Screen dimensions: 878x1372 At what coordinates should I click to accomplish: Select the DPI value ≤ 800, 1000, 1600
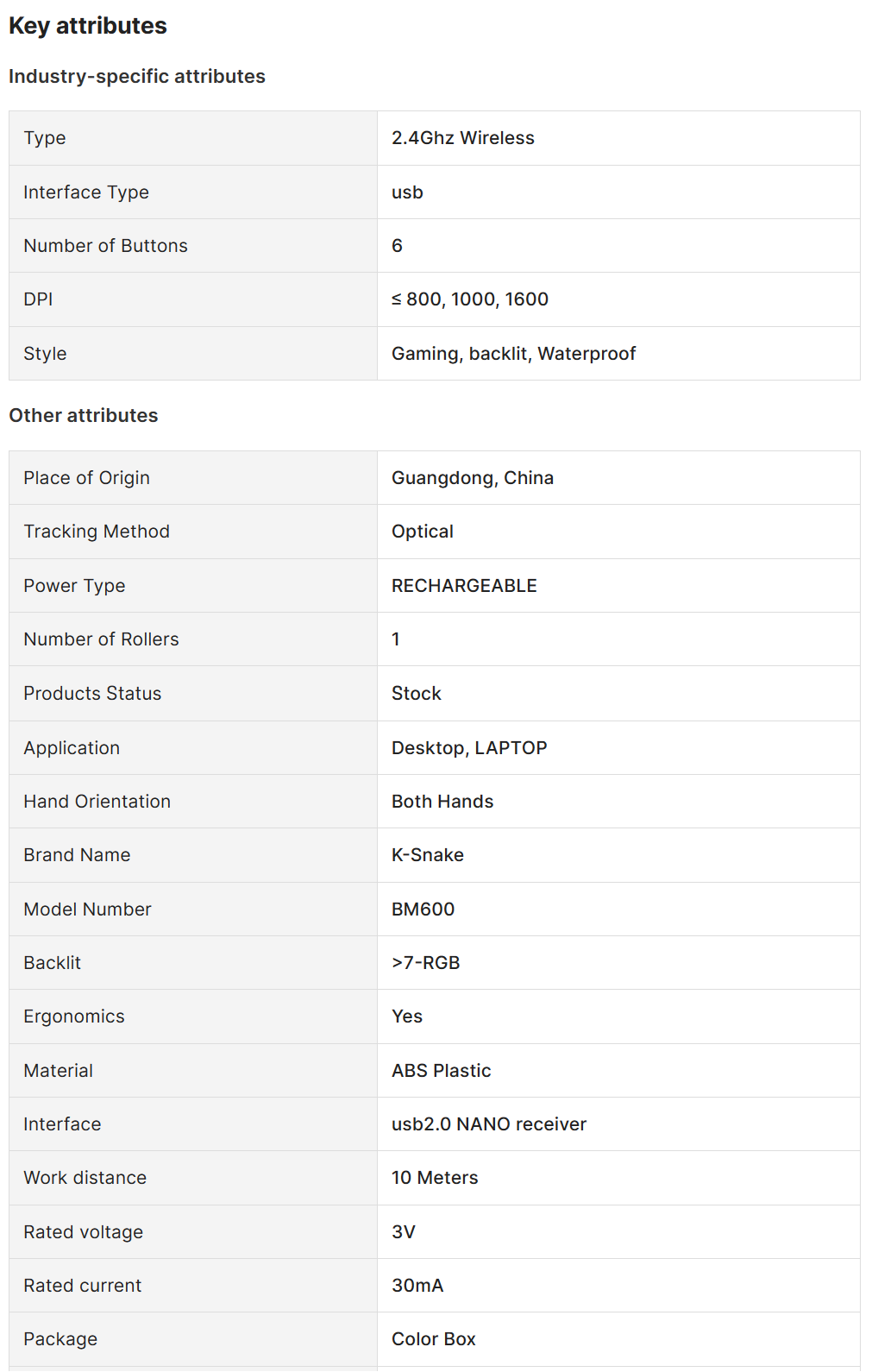(470, 299)
